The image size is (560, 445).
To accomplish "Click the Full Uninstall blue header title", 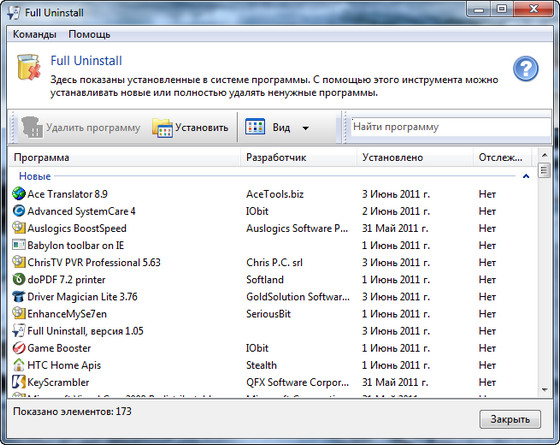I will 86,61.
